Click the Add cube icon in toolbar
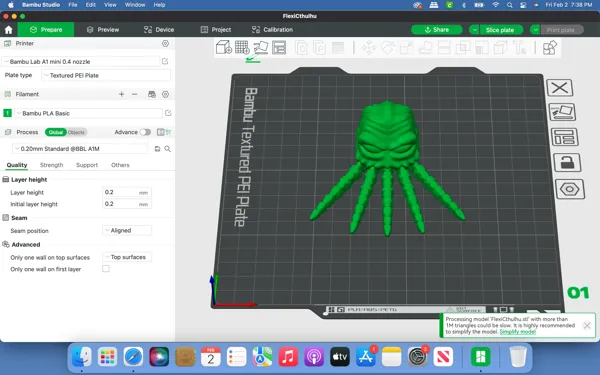The width and height of the screenshot is (600, 375). pyautogui.click(x=223, y=47)
